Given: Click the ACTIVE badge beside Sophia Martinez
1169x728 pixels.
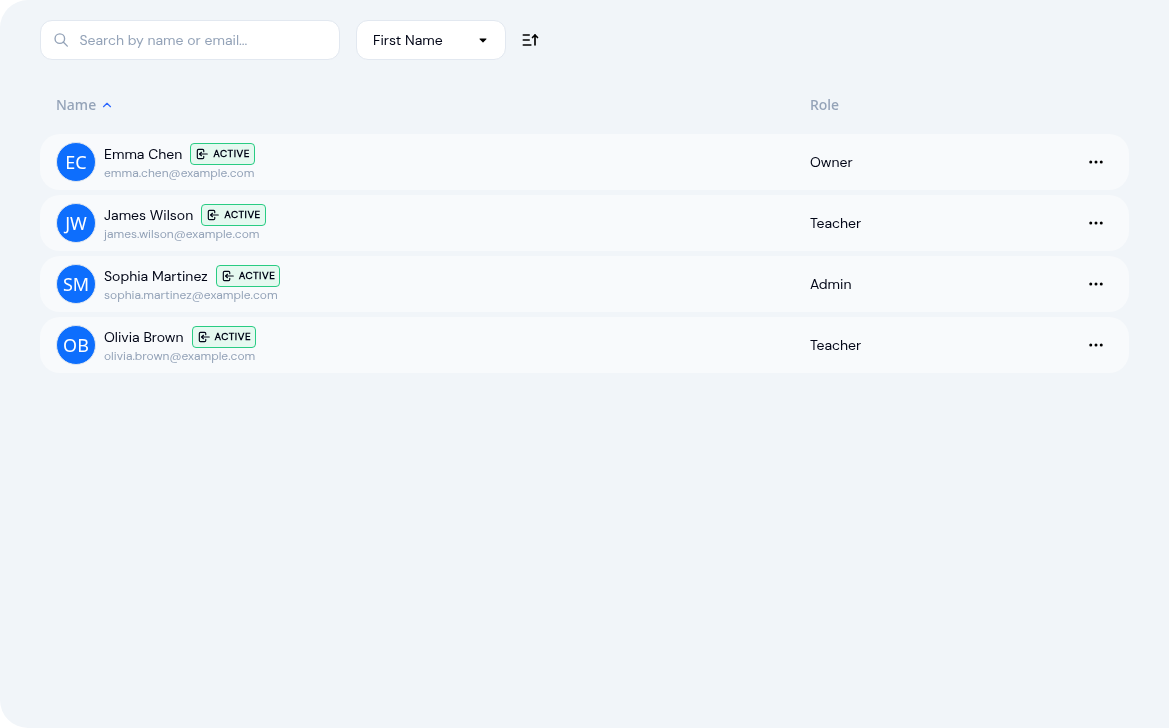Looking at the screenshot, I should coord(248,276).
